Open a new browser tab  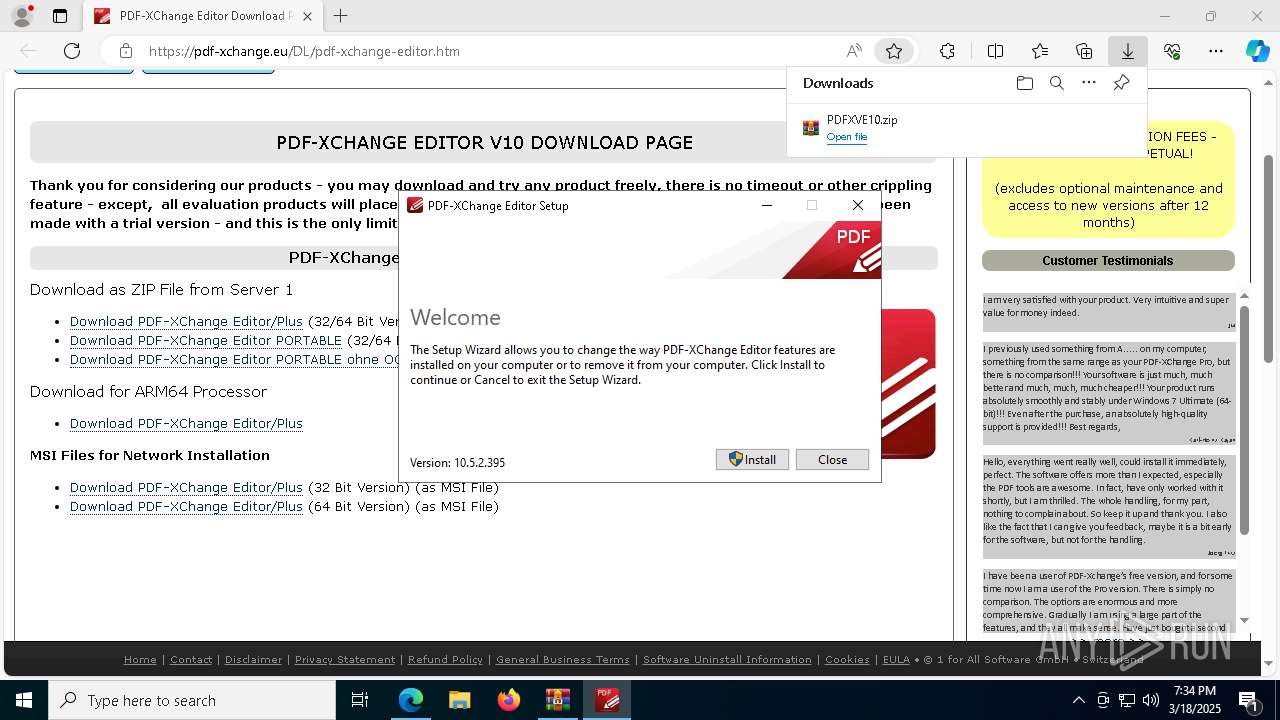[341, 16]
